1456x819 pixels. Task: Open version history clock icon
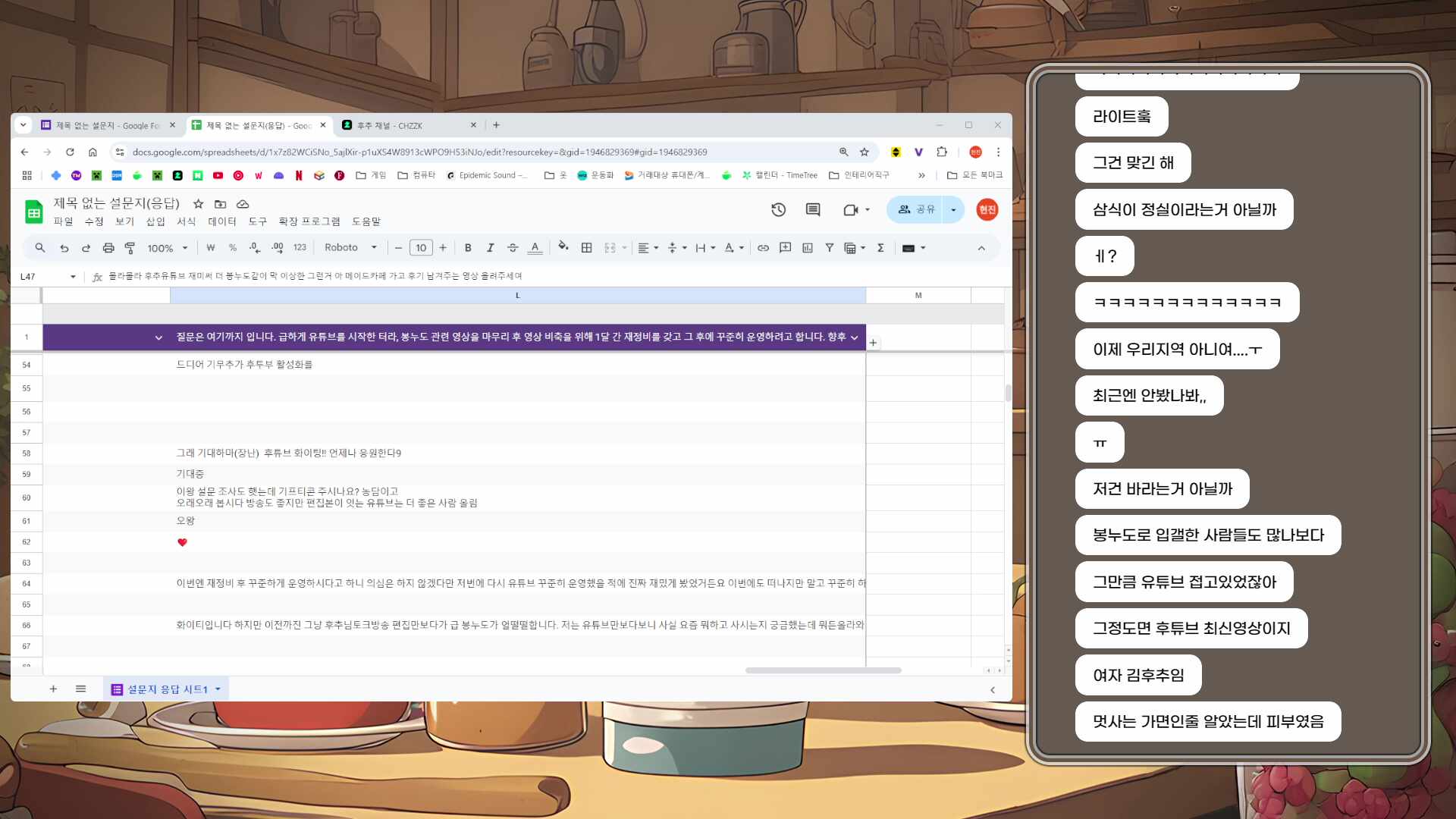point(778,210)
